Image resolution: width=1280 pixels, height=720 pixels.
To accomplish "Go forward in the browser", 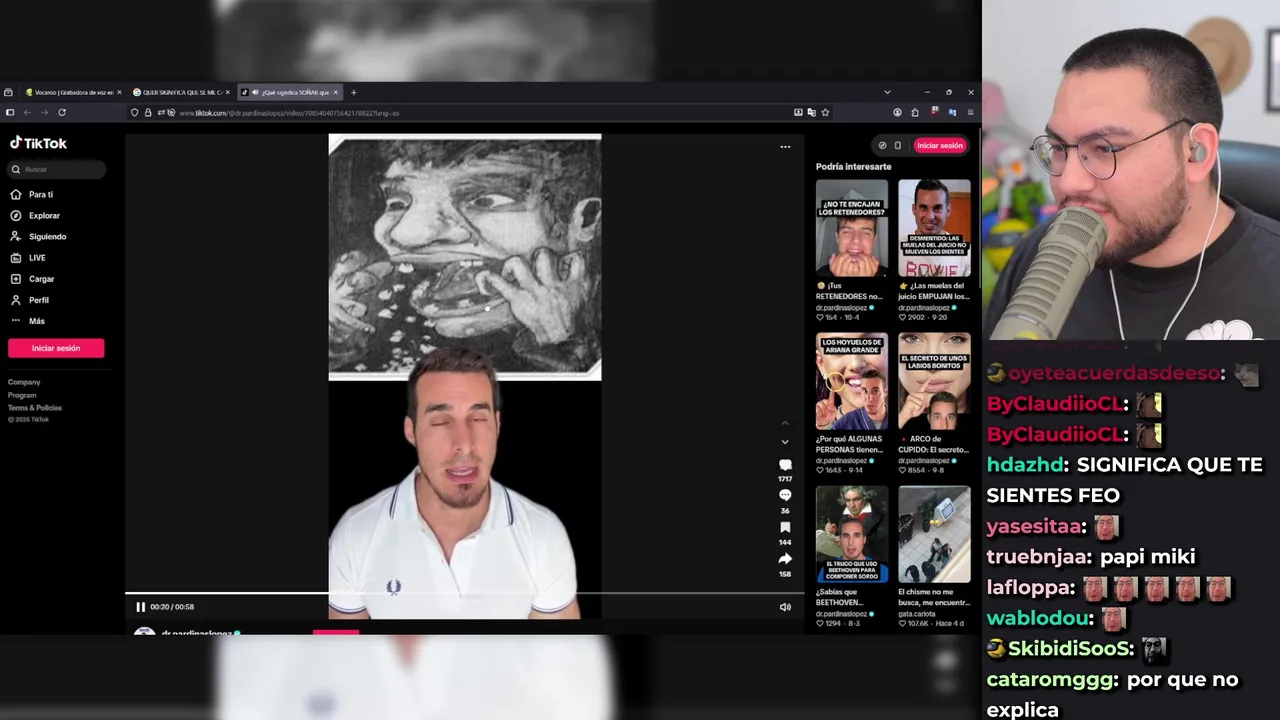I will (x=44, y=112).
